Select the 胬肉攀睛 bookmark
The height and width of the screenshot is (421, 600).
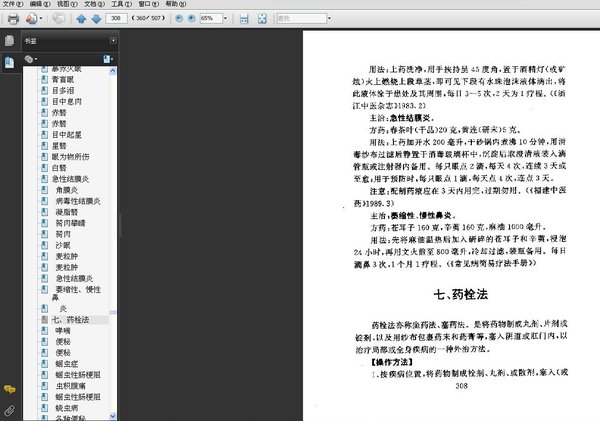click(71, 223)
